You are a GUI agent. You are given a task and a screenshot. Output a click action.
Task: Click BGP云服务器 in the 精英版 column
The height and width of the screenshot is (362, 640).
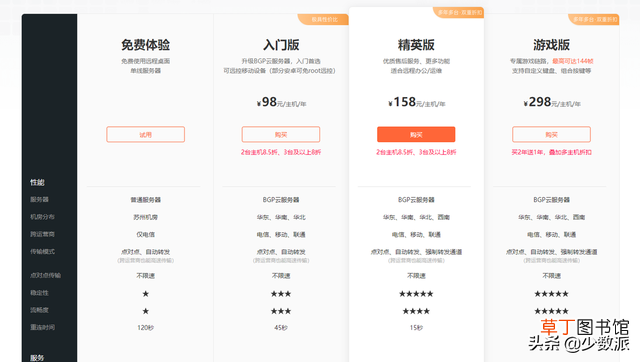[416, 200]
